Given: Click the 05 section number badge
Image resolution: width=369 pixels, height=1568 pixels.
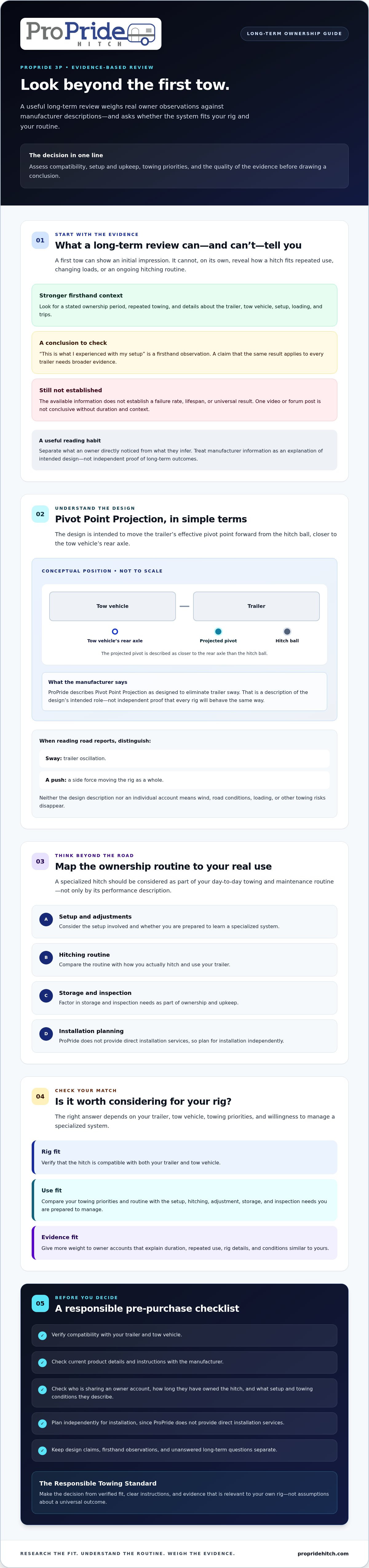Looking at the screenshot, I should 40,1303.
